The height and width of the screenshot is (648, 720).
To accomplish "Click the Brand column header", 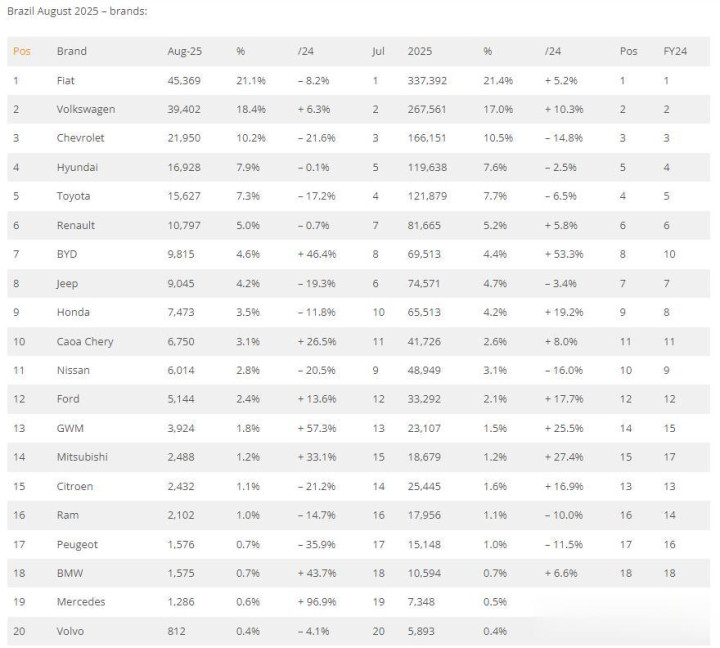I will click(72, 51).
